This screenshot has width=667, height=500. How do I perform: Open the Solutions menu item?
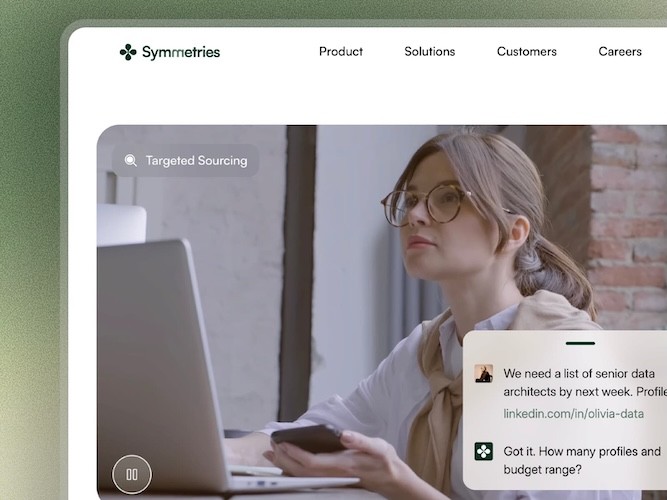tap(430, 51)
